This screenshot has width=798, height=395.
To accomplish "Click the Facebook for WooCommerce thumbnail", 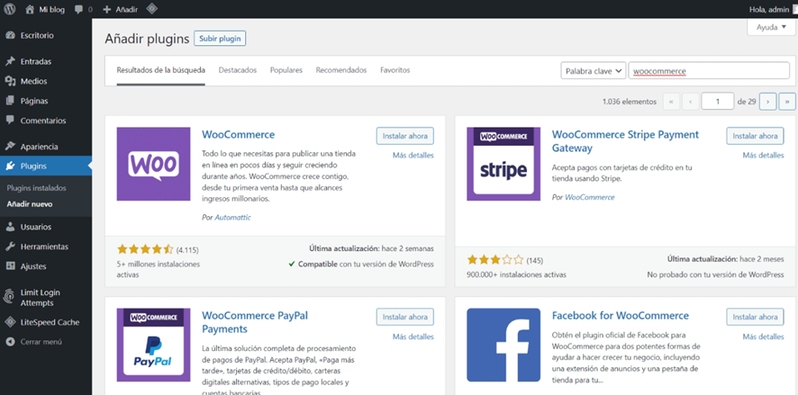I will (503, 345).
